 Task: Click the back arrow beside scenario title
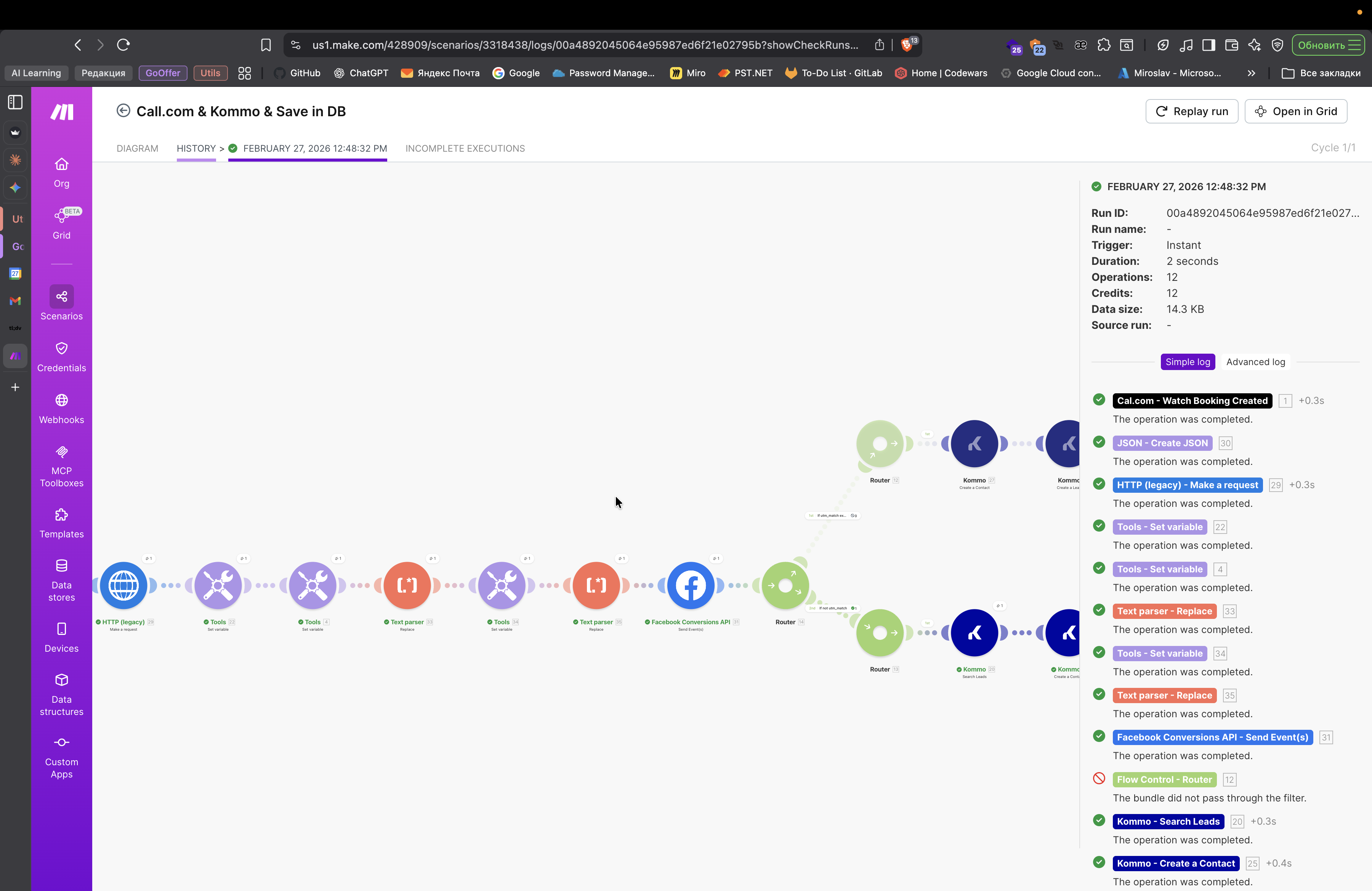coord(123,111)
